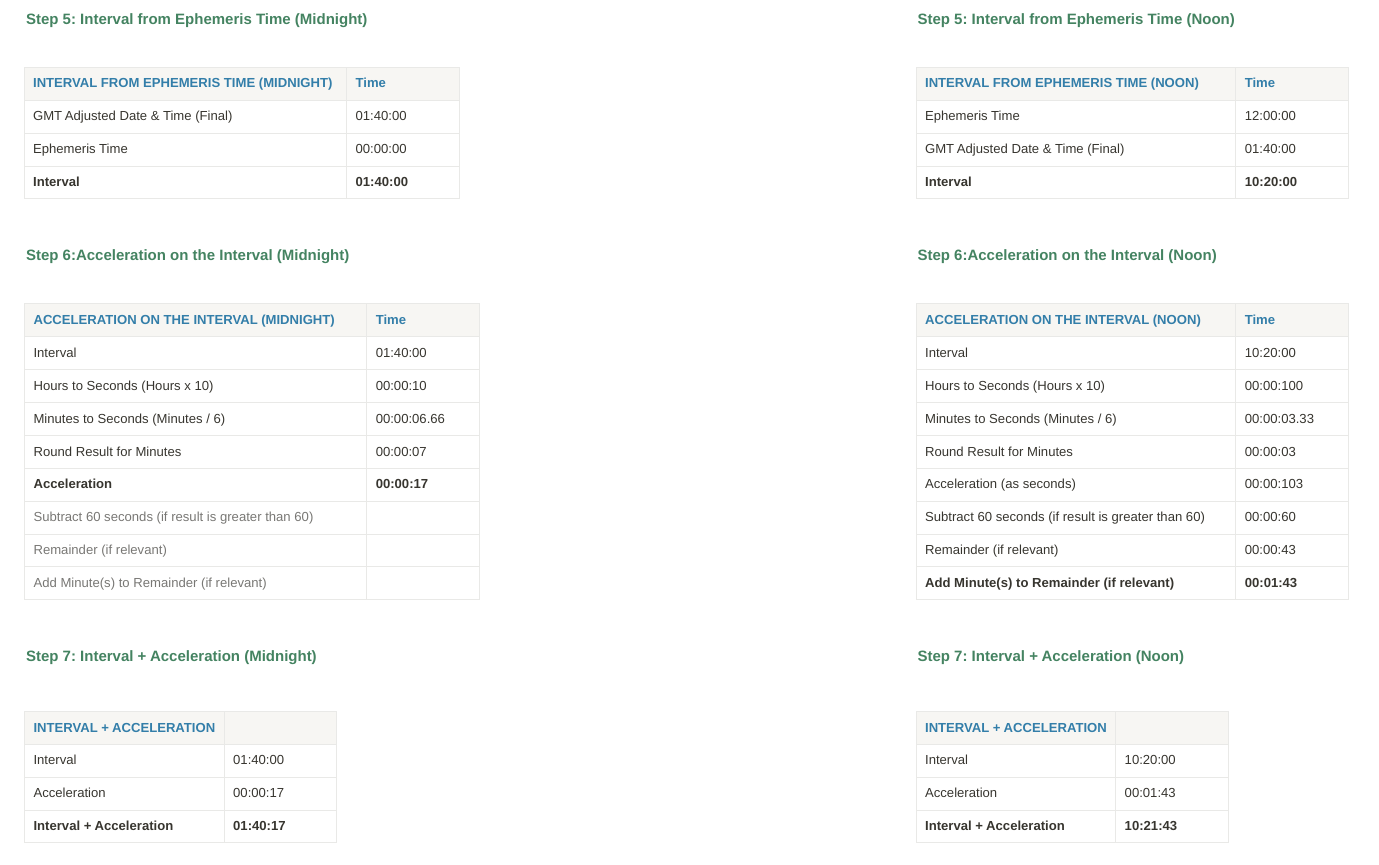Click GMT Adjusted value "01:40:00" in Step 5 Noon table

[1270, 149]
